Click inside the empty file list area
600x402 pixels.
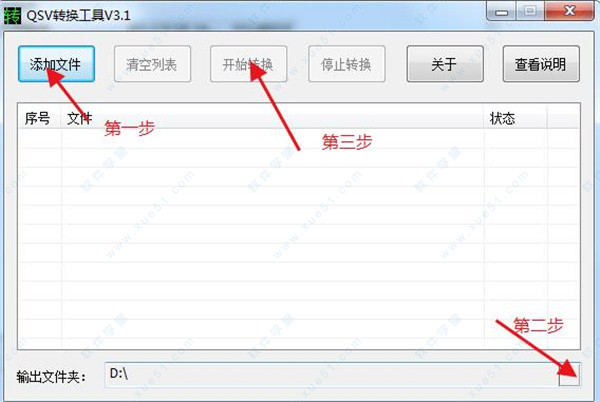pyautogui.click(x=298, y=238)
